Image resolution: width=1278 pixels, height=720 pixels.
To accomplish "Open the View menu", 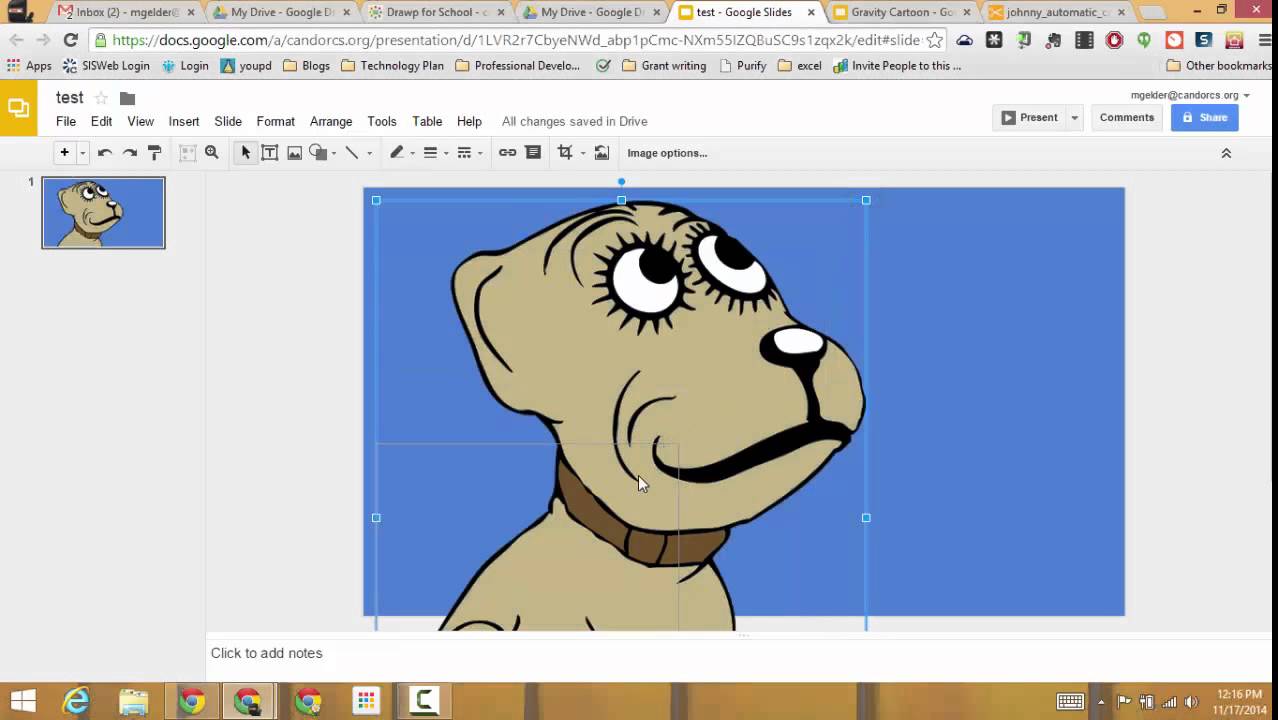I will click(x=140, y=121).
